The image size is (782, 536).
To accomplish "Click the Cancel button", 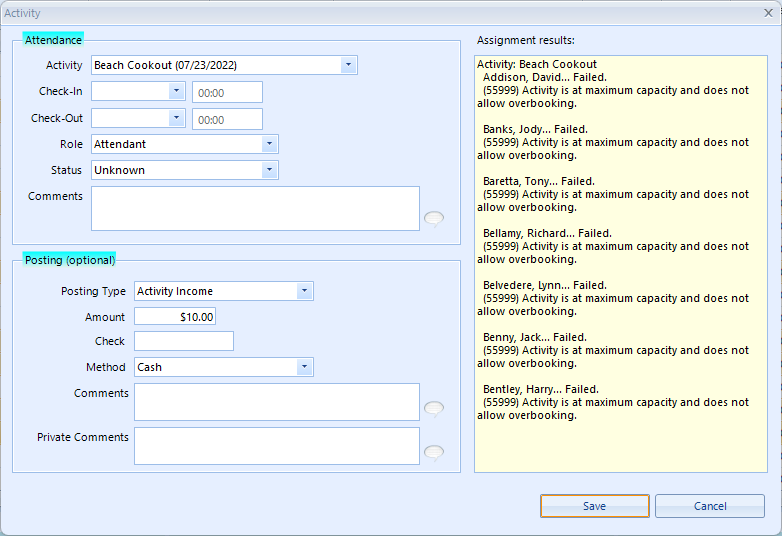I will tap(710, 506).
